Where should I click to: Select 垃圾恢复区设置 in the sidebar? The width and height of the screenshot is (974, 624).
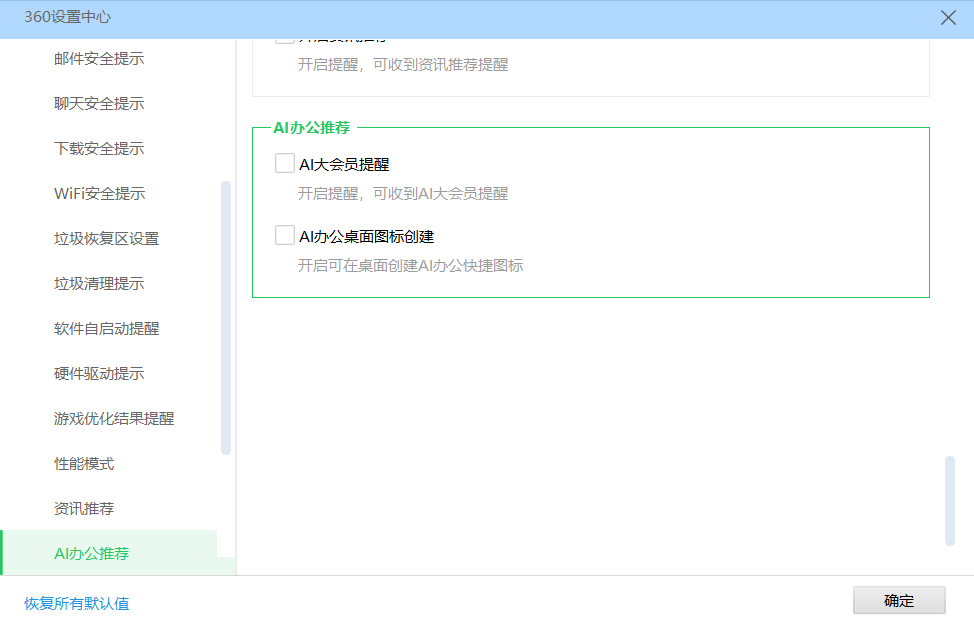point(108,238)
